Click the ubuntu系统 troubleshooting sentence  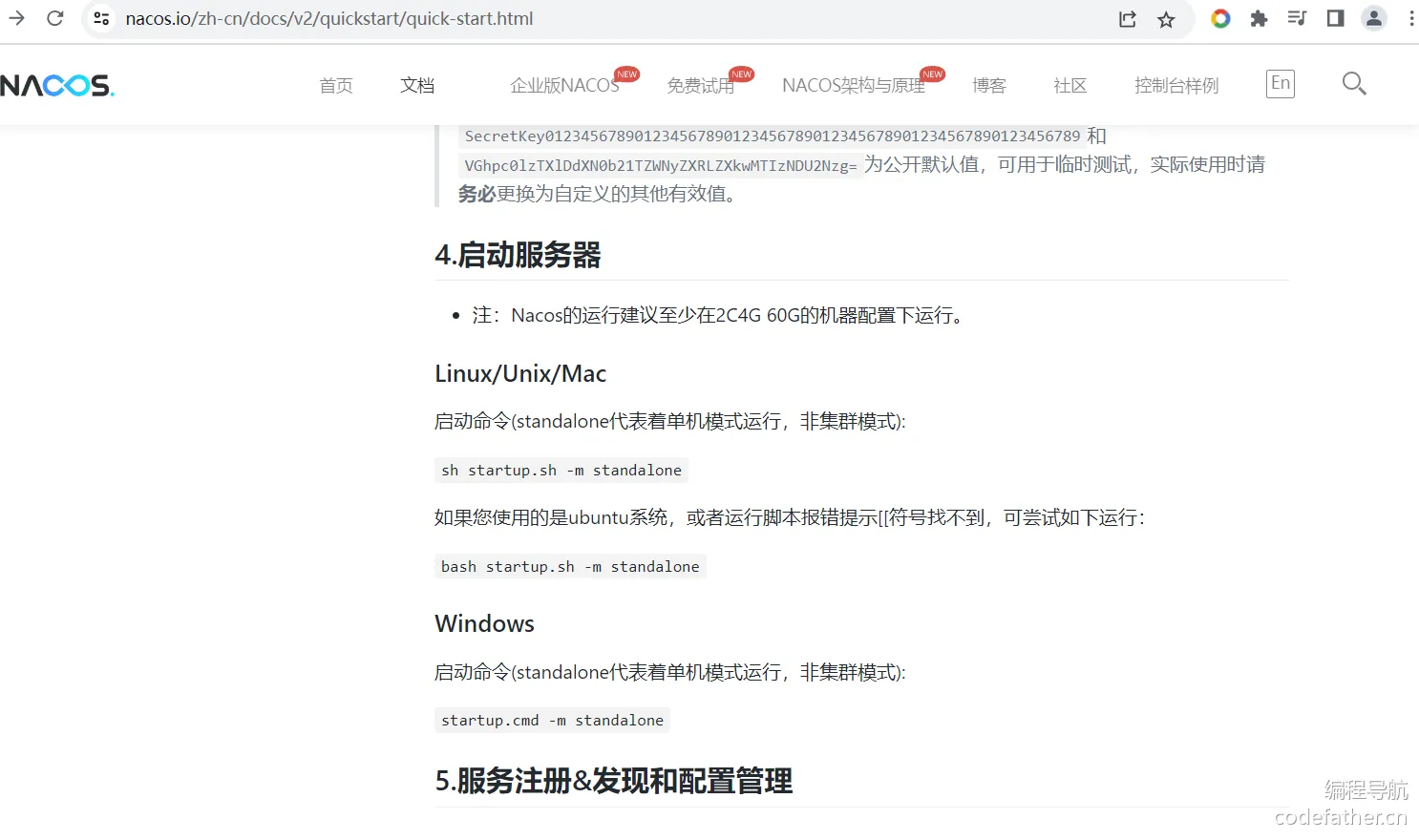(x=790, y=517)
